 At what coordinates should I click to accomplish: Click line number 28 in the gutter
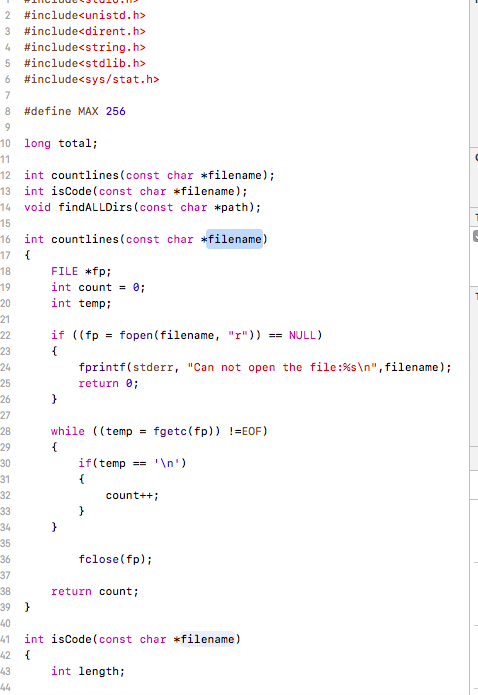5,432
